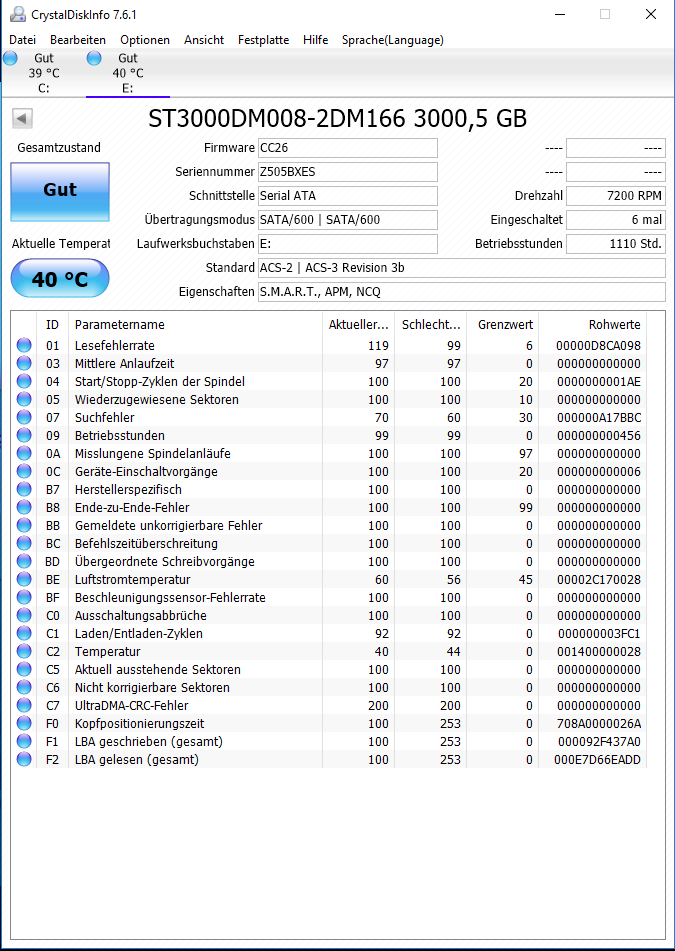The height and width of the screenshot is (951, 675).
Task: Click the status orb of Misslungene Spindelanläufe row
Action: [x=24, y=454]
